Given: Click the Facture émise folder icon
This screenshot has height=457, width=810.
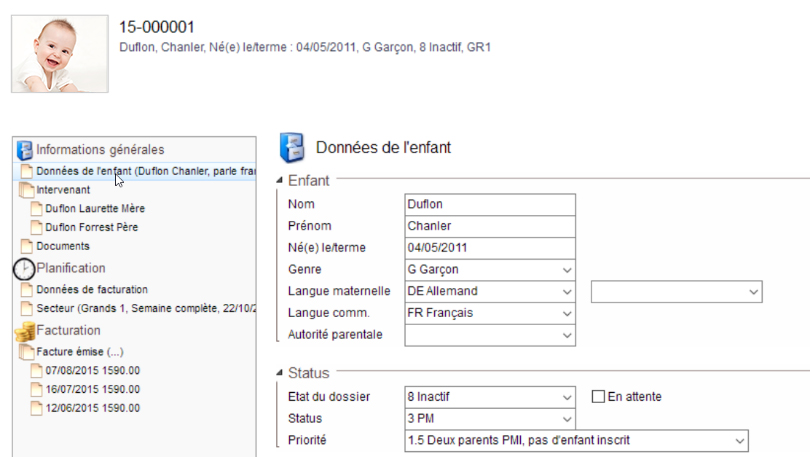Looking at the screenshot, I should [27, 352].
